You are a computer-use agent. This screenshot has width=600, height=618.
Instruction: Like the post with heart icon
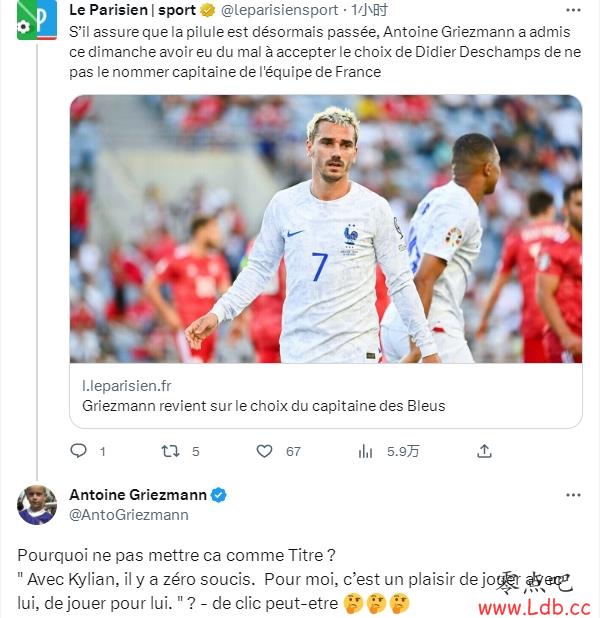coord(264,451)
